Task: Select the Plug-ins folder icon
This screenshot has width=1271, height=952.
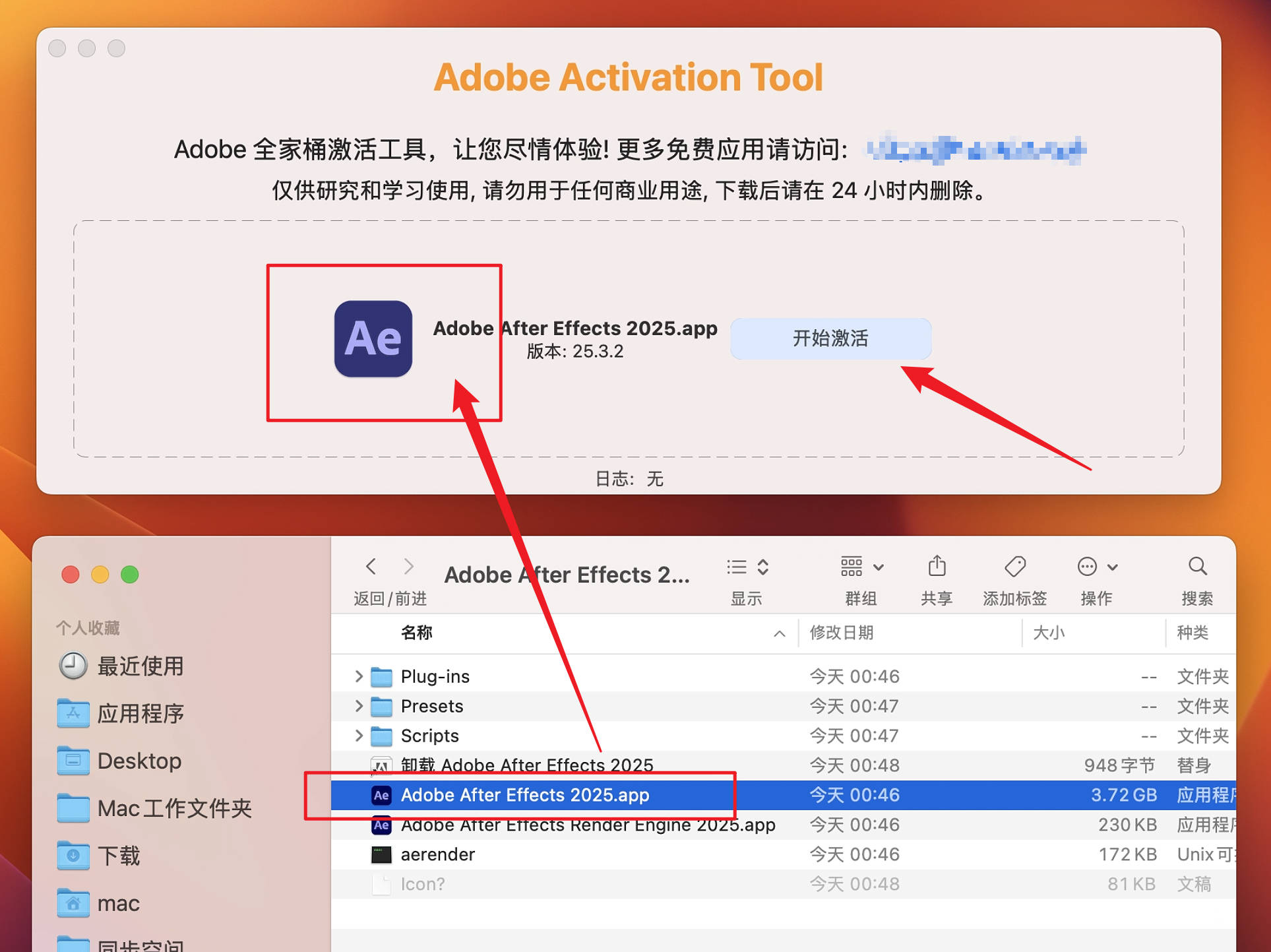Action: tap(381, 676)
